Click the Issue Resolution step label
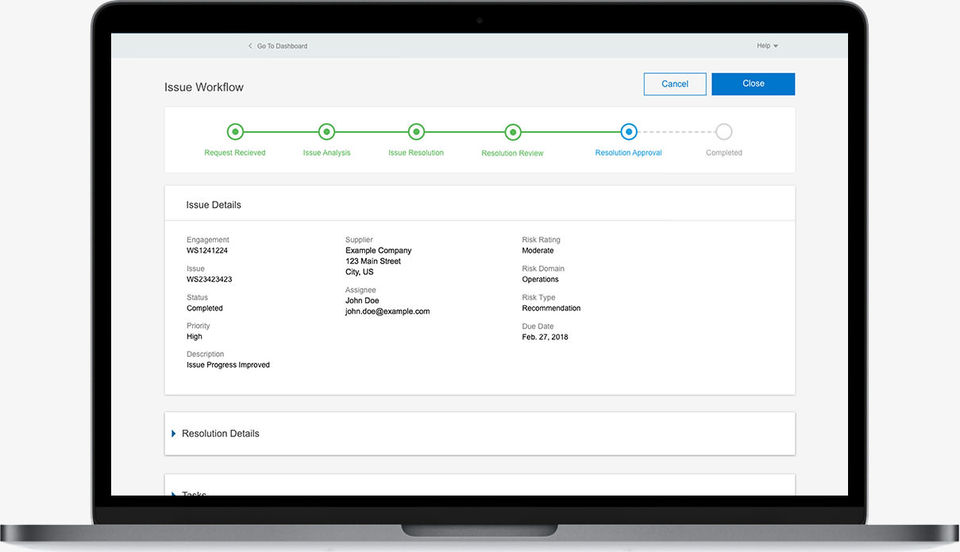Image resolution: width=960 pixels, height=552 pixels. pyautogui.click(x=416, y=153)
